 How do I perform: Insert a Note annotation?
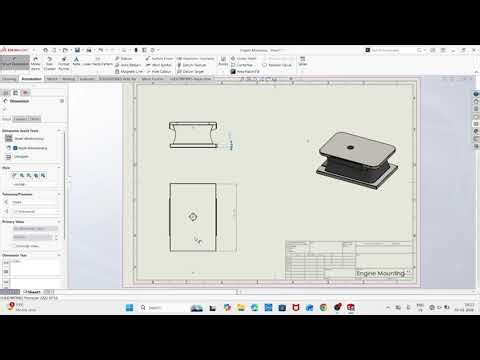point(76,61)
